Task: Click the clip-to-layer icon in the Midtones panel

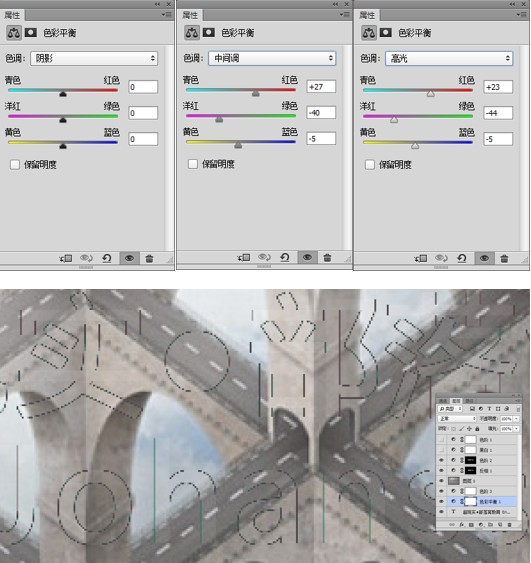Action: click(x=244, y=257)
